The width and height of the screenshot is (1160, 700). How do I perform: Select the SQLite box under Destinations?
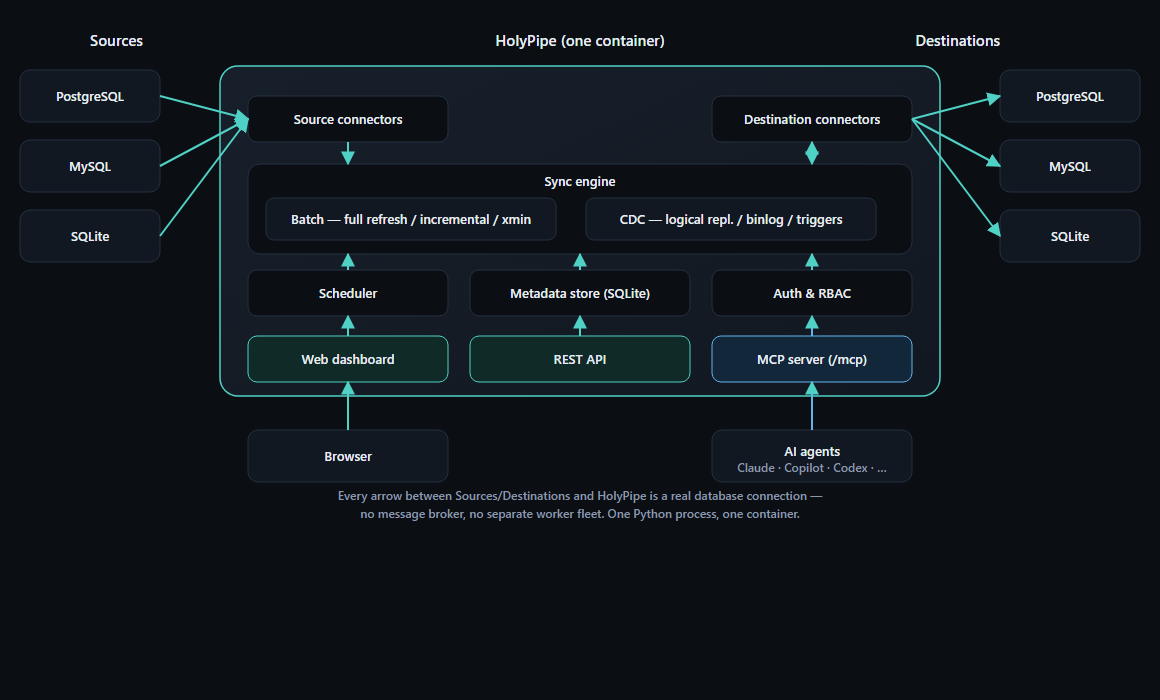tap(1070, 236)
